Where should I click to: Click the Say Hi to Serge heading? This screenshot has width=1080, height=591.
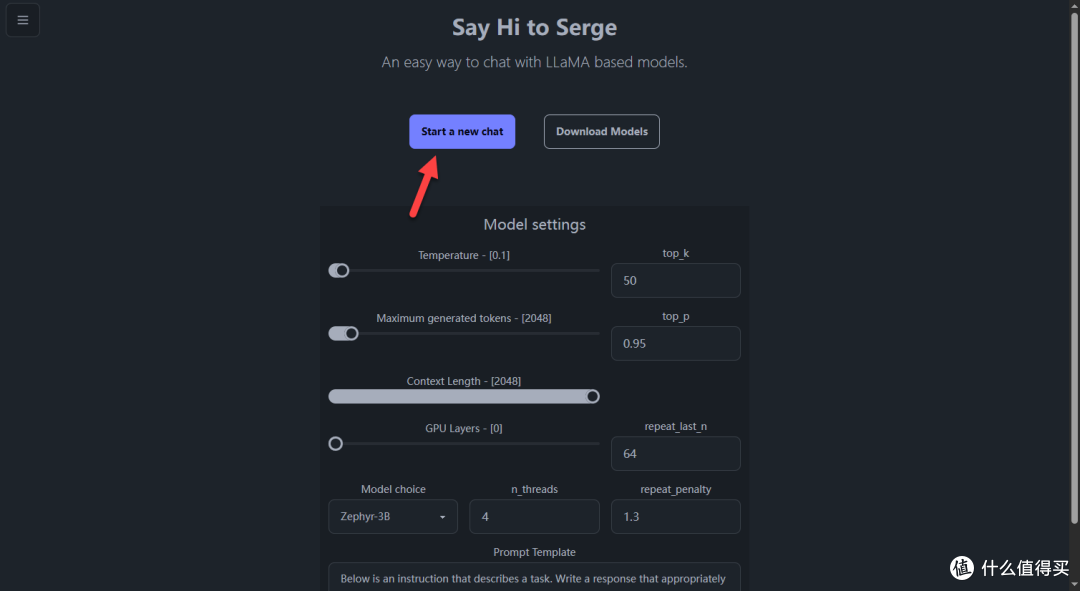534,28
